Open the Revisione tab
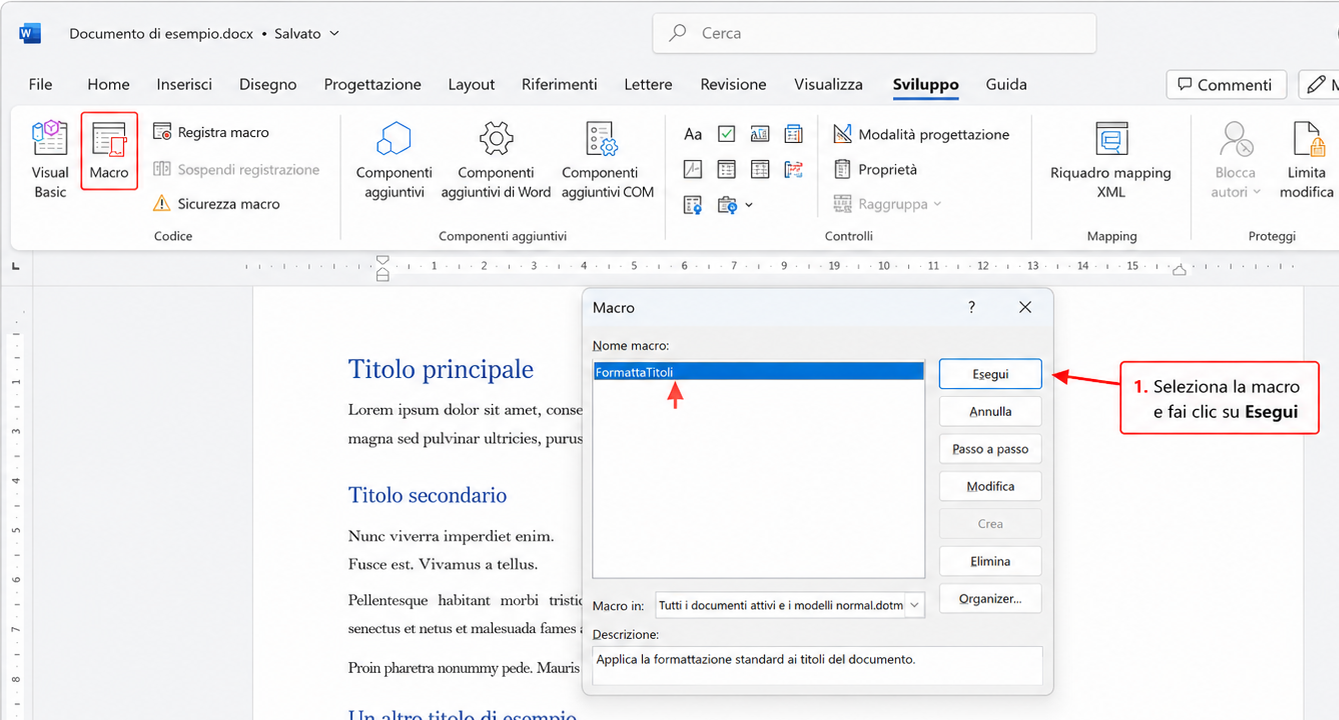Image resolution: width=1339 pixels, height=720 pixels. [733, 84]
